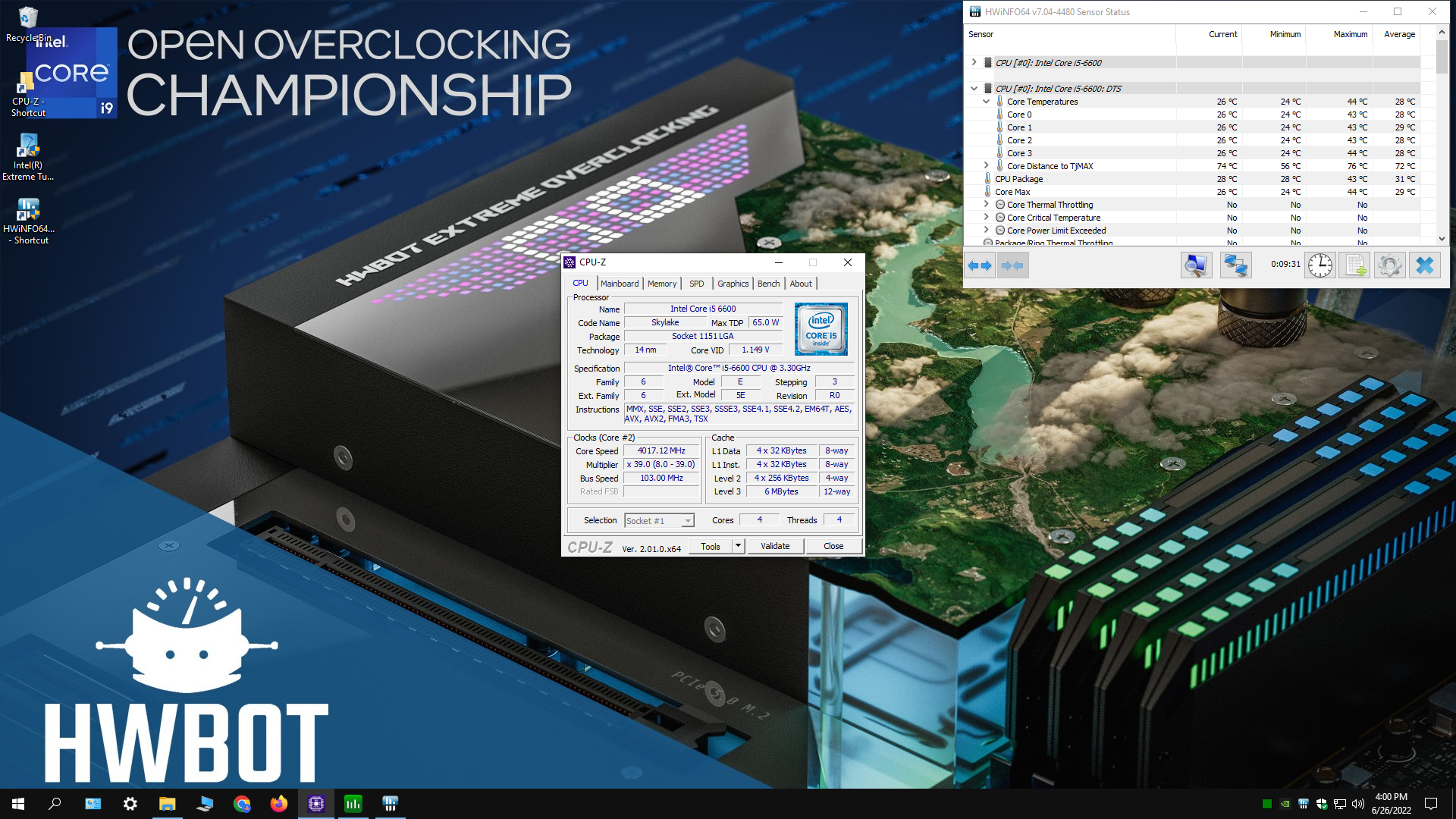The height and width of the screenshot is (819, 1456).
Task: Click the Minimum column header
Action: tap(1274, 34)
